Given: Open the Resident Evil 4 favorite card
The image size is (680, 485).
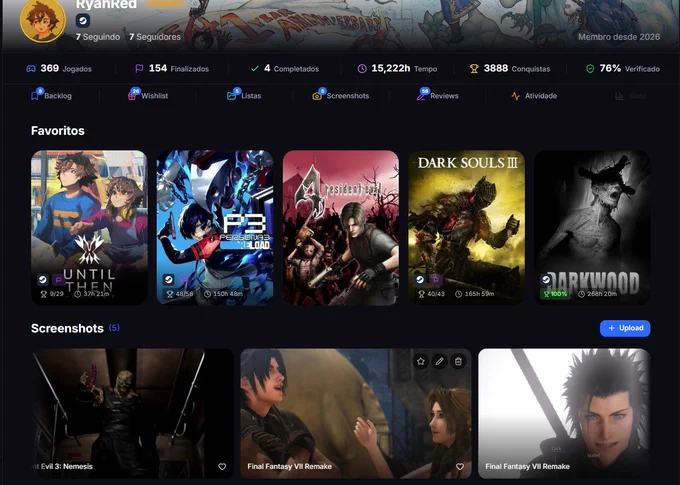Looking at the screenshot, I should [341, 228].
